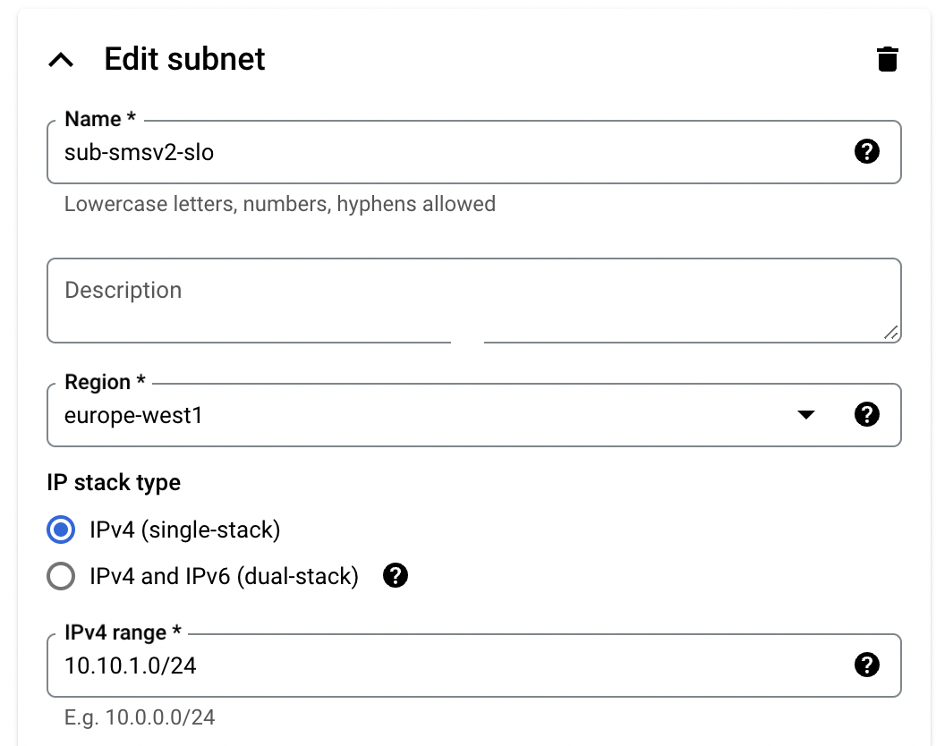View help for dual-stack IP option
Image resolution: width=936 pixels, height=746 pixels.
tap(395, 576)
